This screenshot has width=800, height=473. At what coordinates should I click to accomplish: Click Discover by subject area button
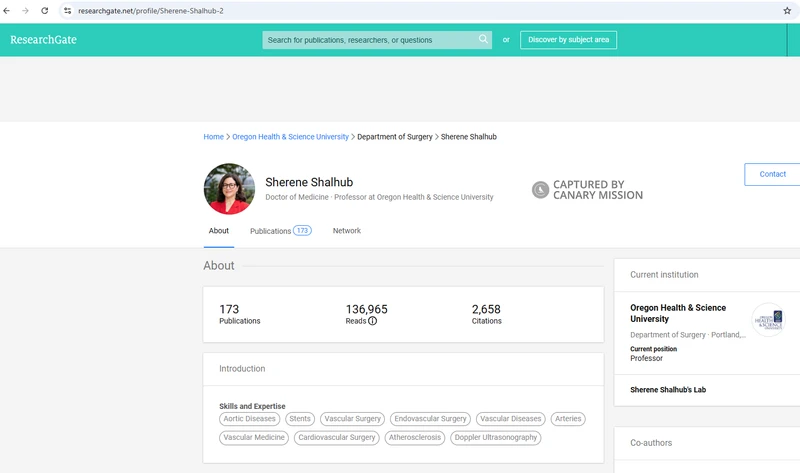pos(568,40)
